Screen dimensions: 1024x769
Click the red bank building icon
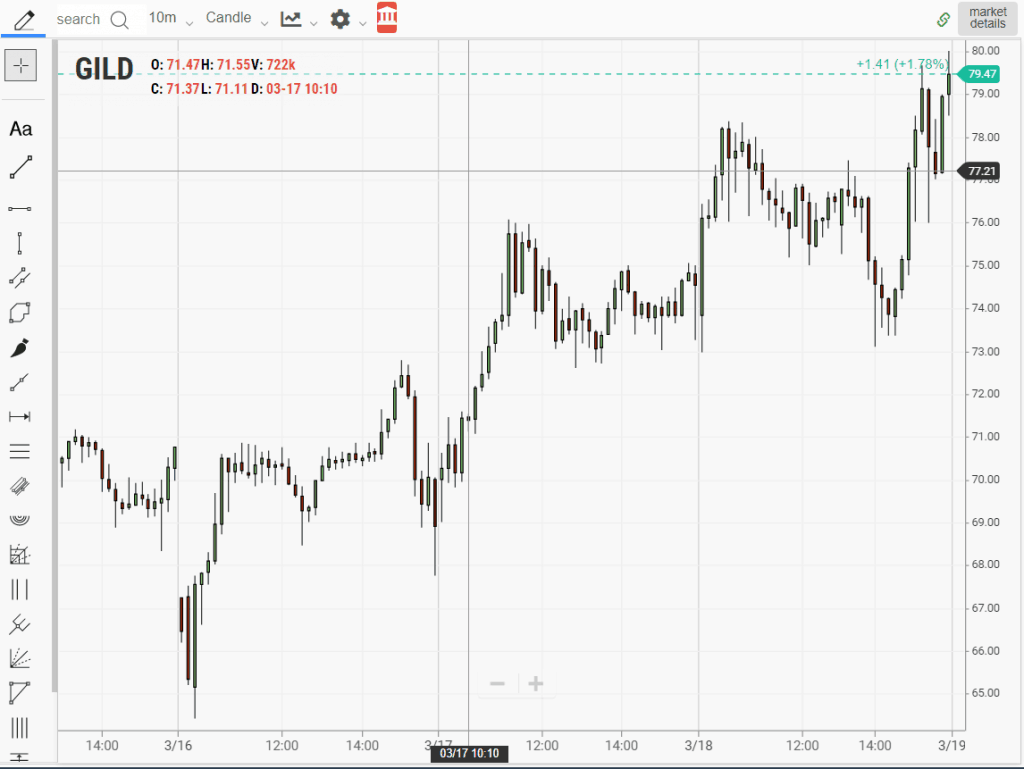pyautogui.click(x=388, y=18)
